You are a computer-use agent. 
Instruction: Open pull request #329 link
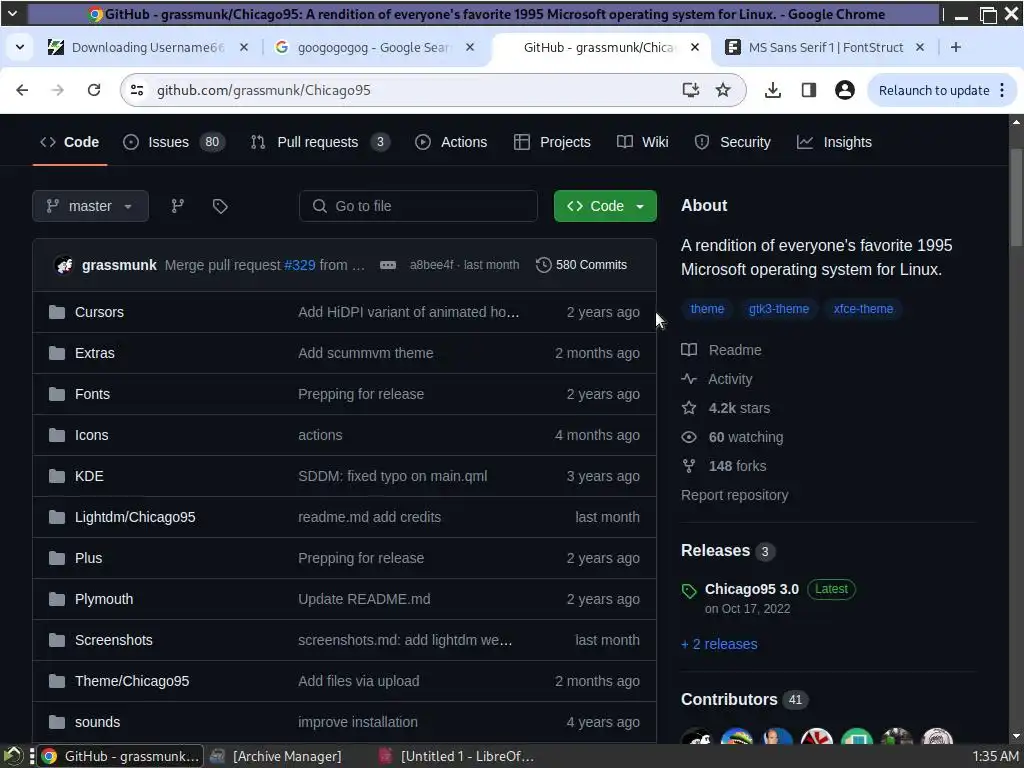[300, 265]
